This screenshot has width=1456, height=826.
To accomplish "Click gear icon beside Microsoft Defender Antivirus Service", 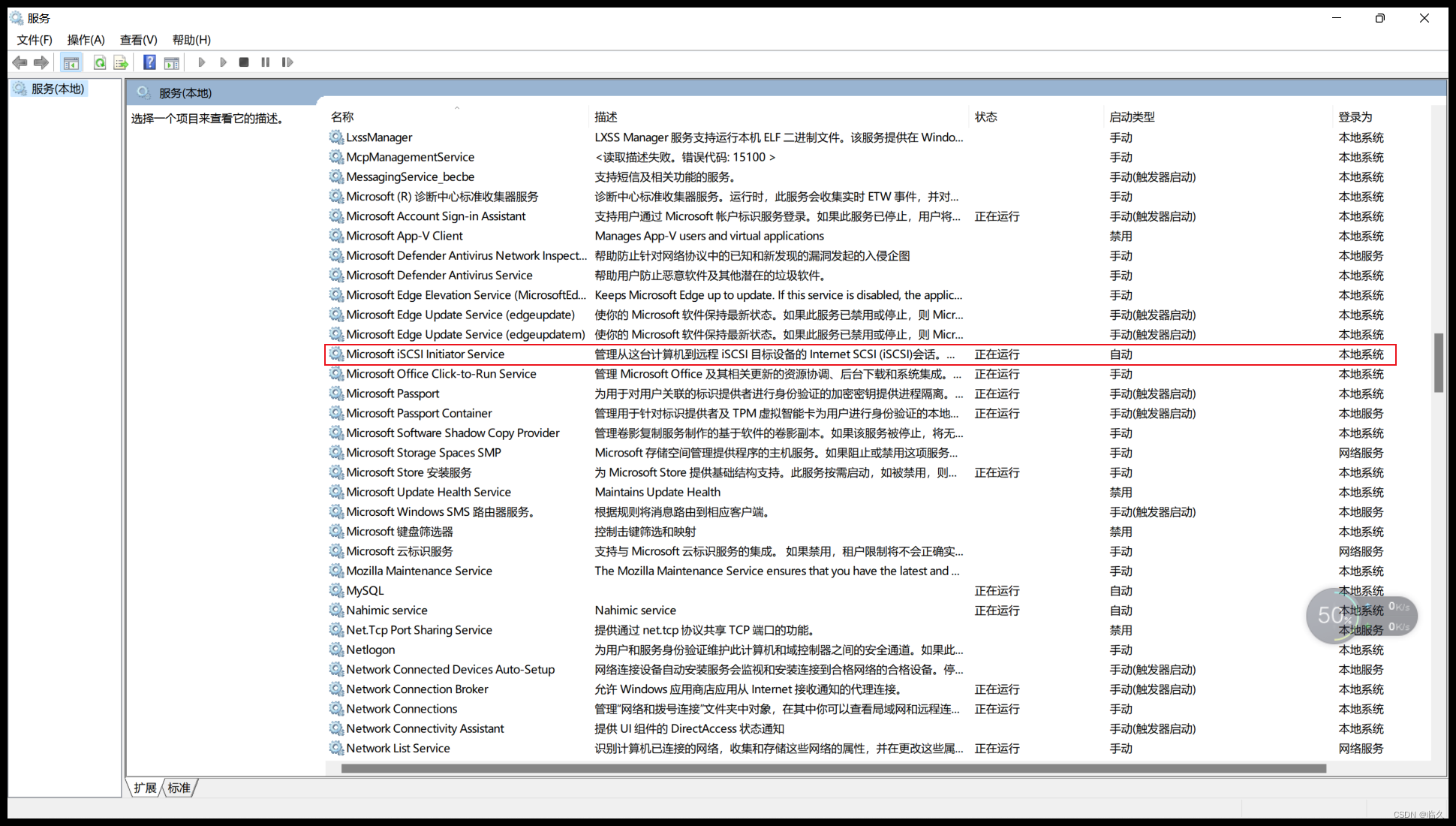I will click(x=336, y=276).
